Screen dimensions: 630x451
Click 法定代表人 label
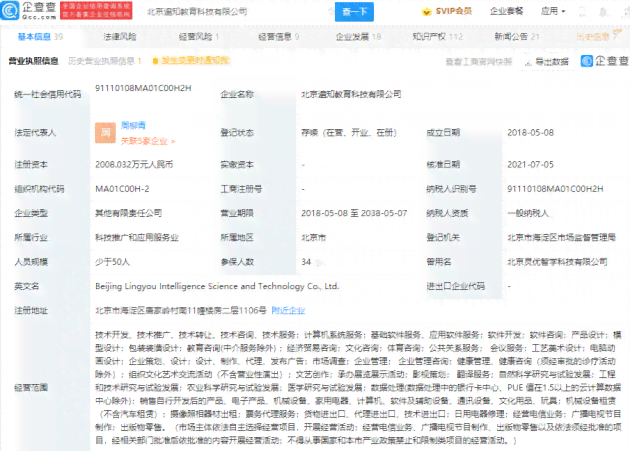click(x=35, y=133)
